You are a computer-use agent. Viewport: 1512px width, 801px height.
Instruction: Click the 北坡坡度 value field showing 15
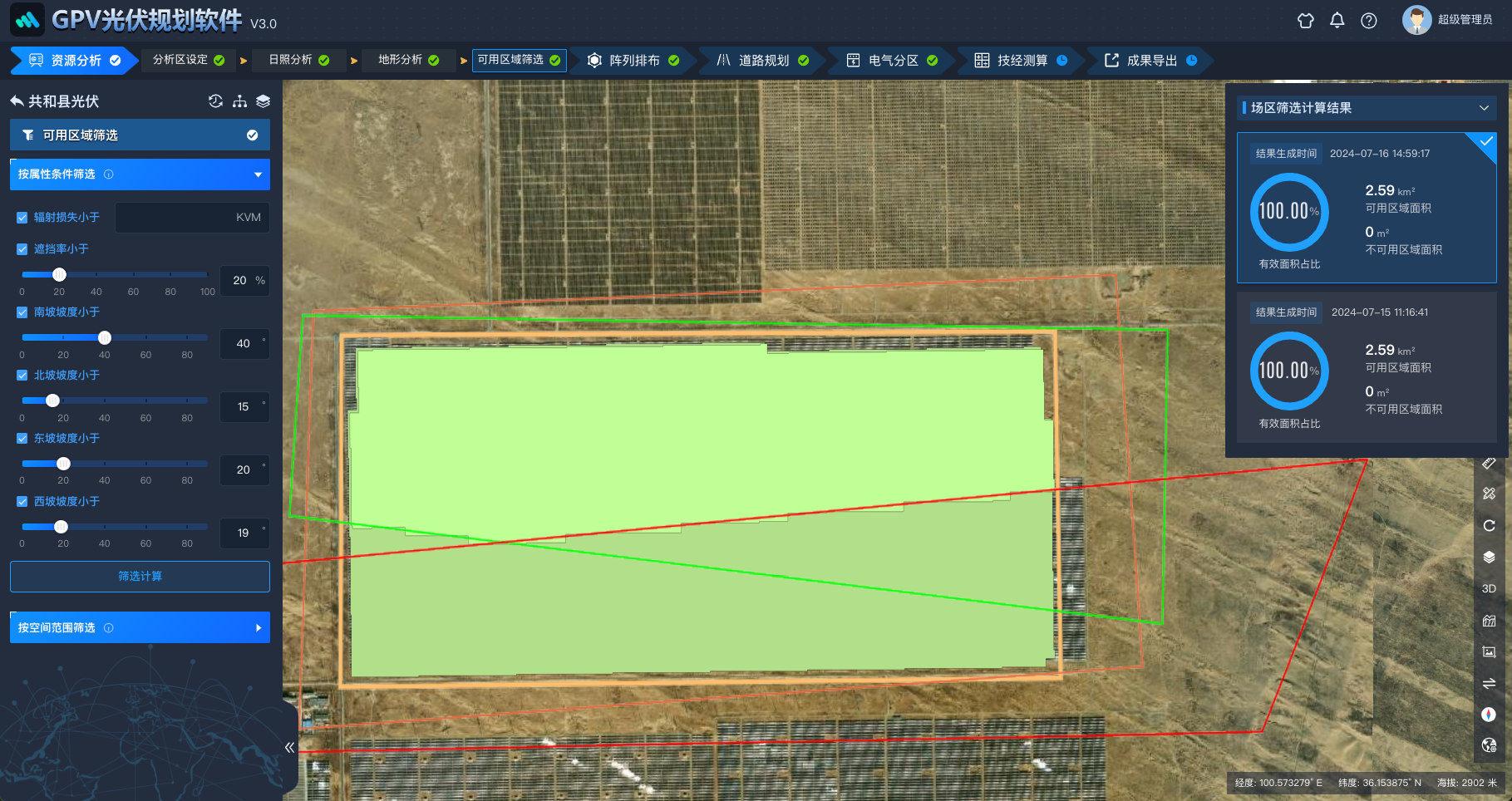point(245,407)
